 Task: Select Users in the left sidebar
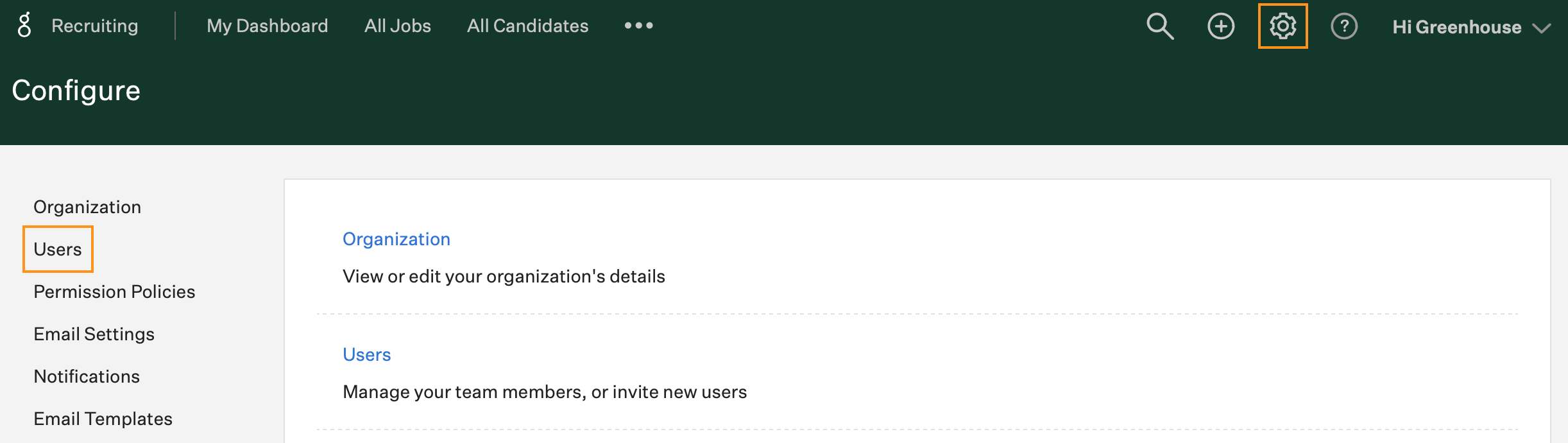[58, 249]
